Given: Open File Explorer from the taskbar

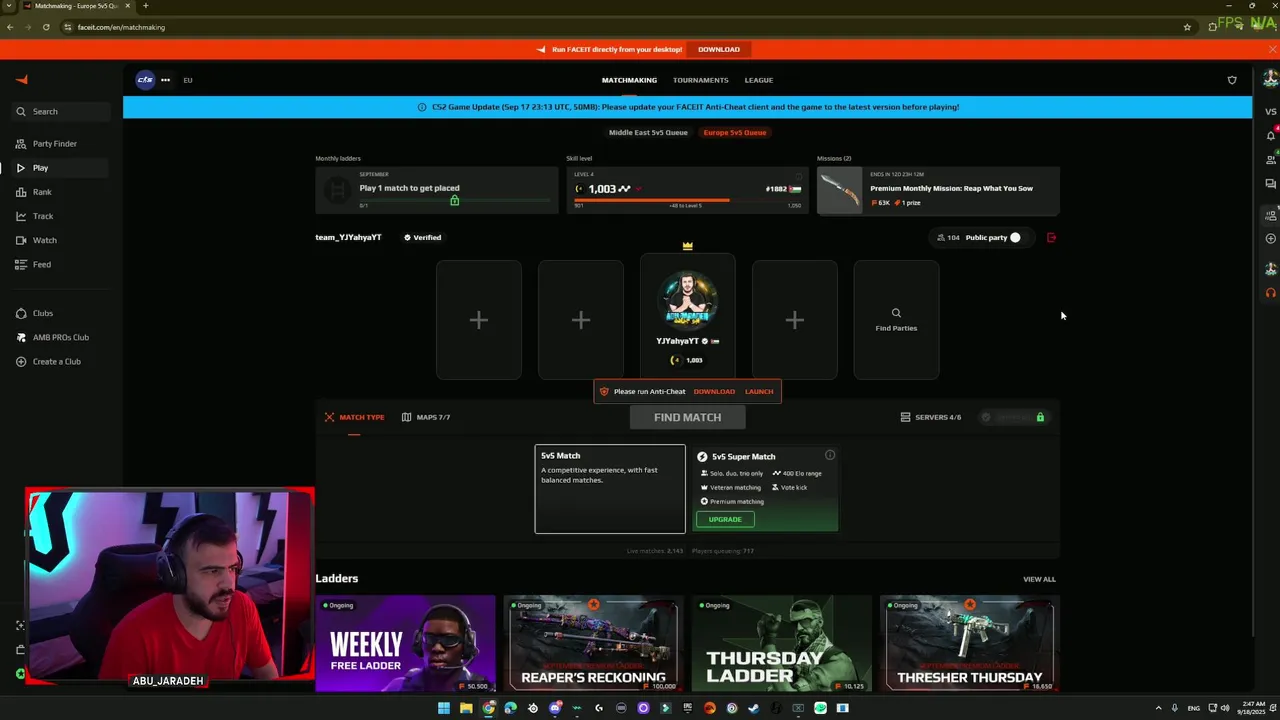Looking at the screenshot, I should click(466, 708).
